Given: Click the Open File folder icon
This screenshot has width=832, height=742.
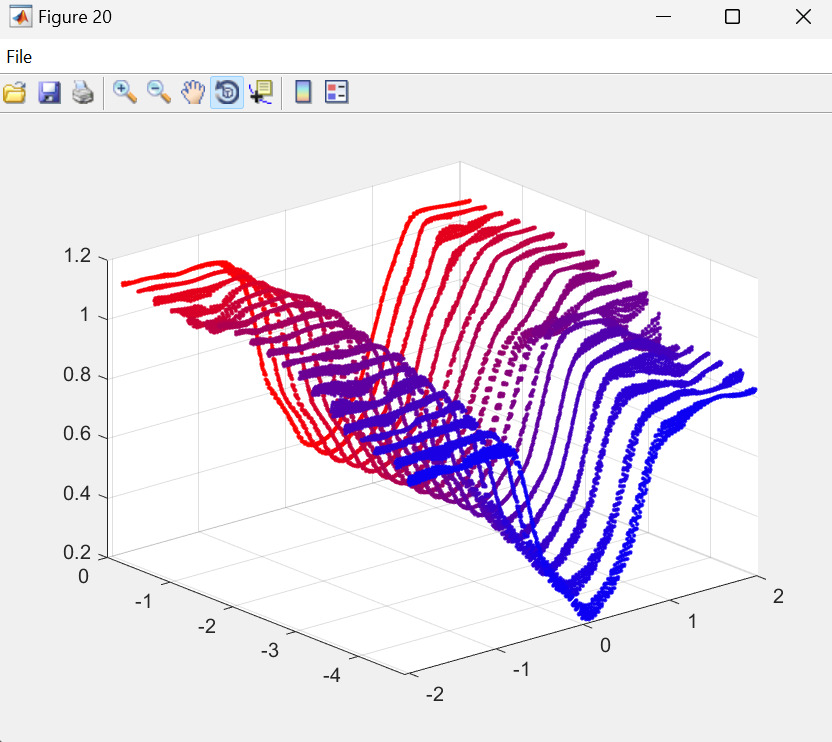Looking at the screenshot, I should click(x=15, y=93).
